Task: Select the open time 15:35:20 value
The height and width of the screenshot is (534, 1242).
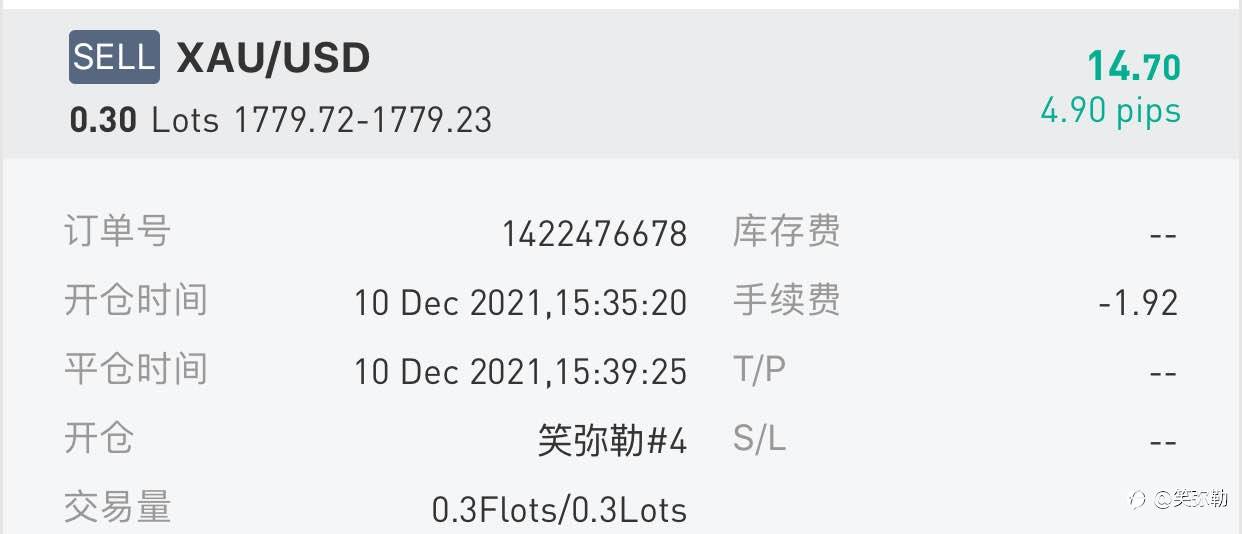Action: click(520, 303)
